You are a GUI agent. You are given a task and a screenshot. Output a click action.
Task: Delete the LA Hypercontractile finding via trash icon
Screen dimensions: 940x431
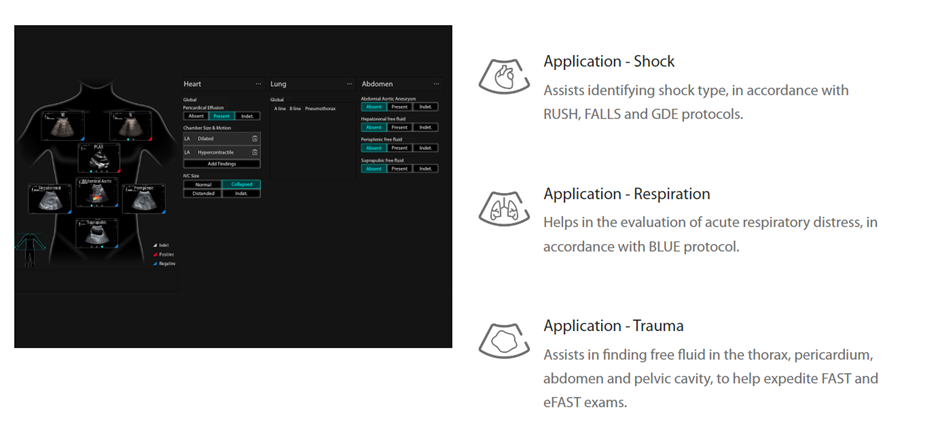tap(255, 152)
